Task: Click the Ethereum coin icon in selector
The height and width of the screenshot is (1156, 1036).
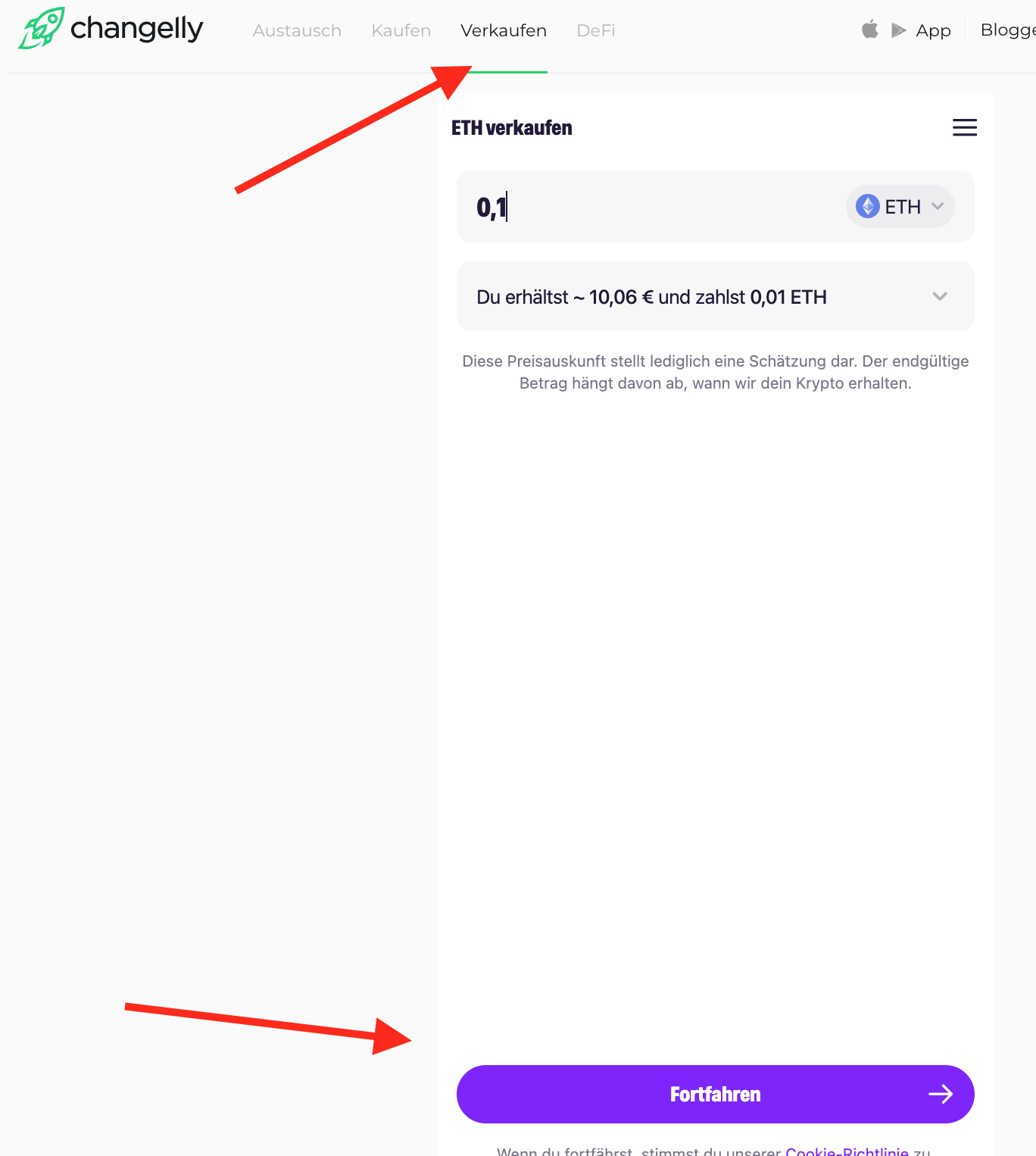Action: click(x=867, y=206)
